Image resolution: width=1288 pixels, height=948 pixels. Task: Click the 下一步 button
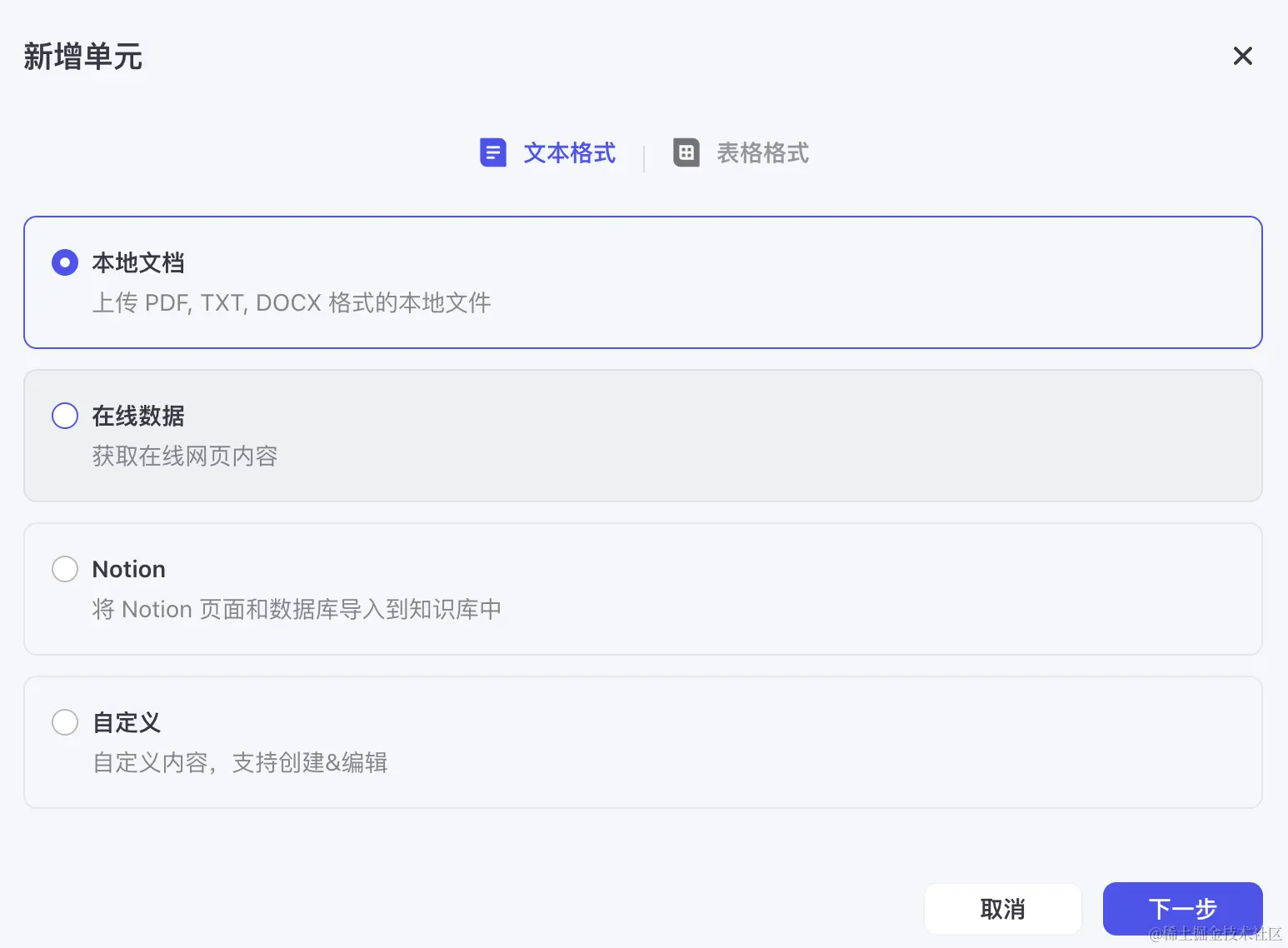click(1182, 909)
